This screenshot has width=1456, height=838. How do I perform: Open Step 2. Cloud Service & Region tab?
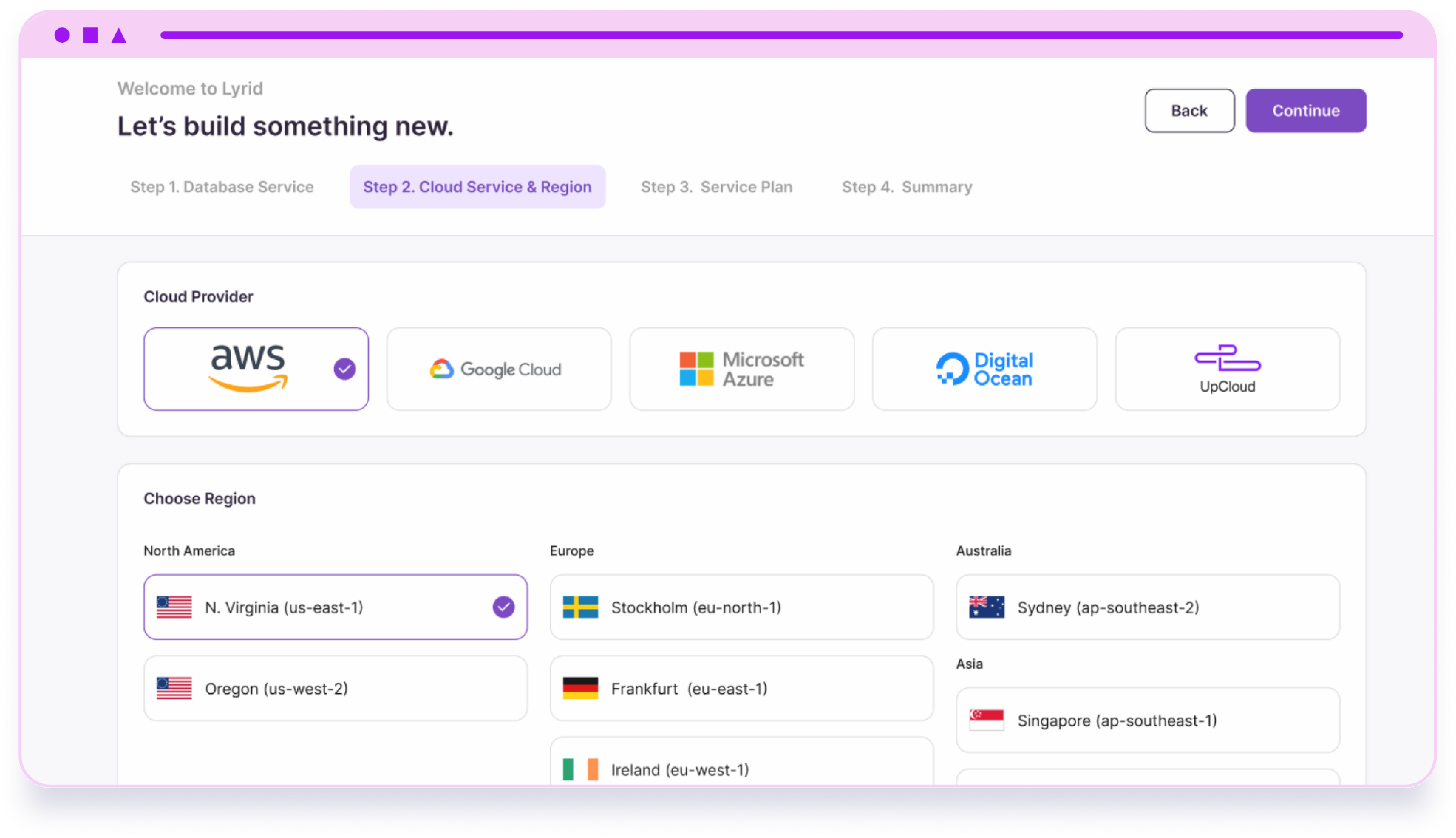click(478, 187)
